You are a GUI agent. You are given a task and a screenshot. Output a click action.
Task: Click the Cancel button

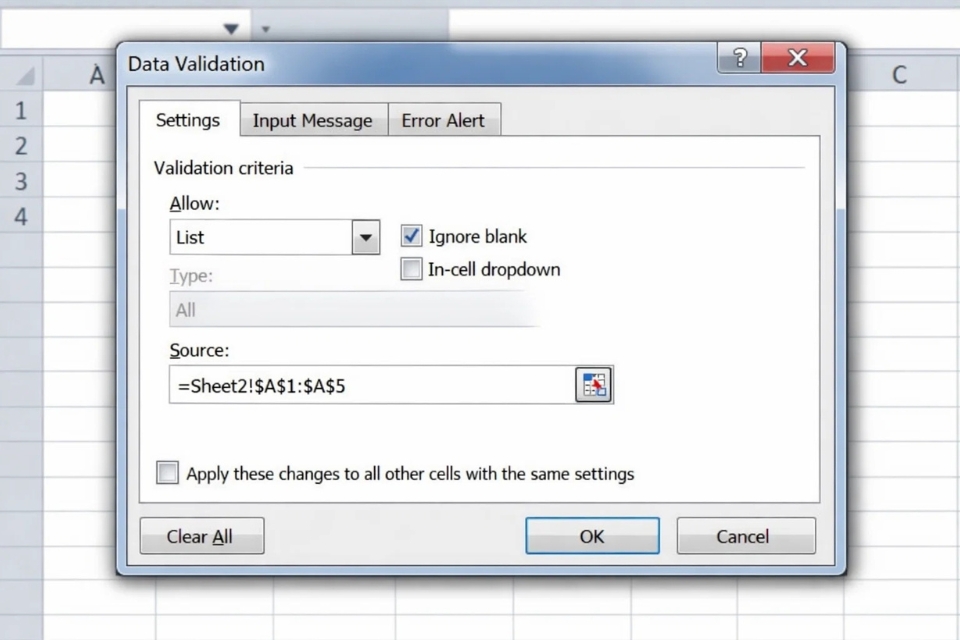tap(746, 535)
